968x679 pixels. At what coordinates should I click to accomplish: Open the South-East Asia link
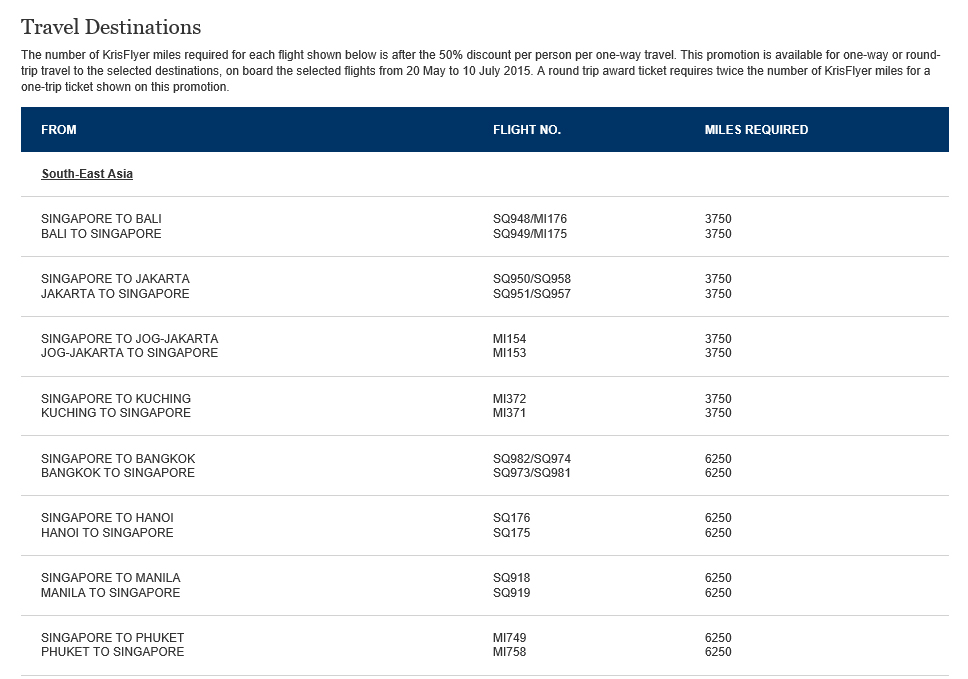click(87, 174)
